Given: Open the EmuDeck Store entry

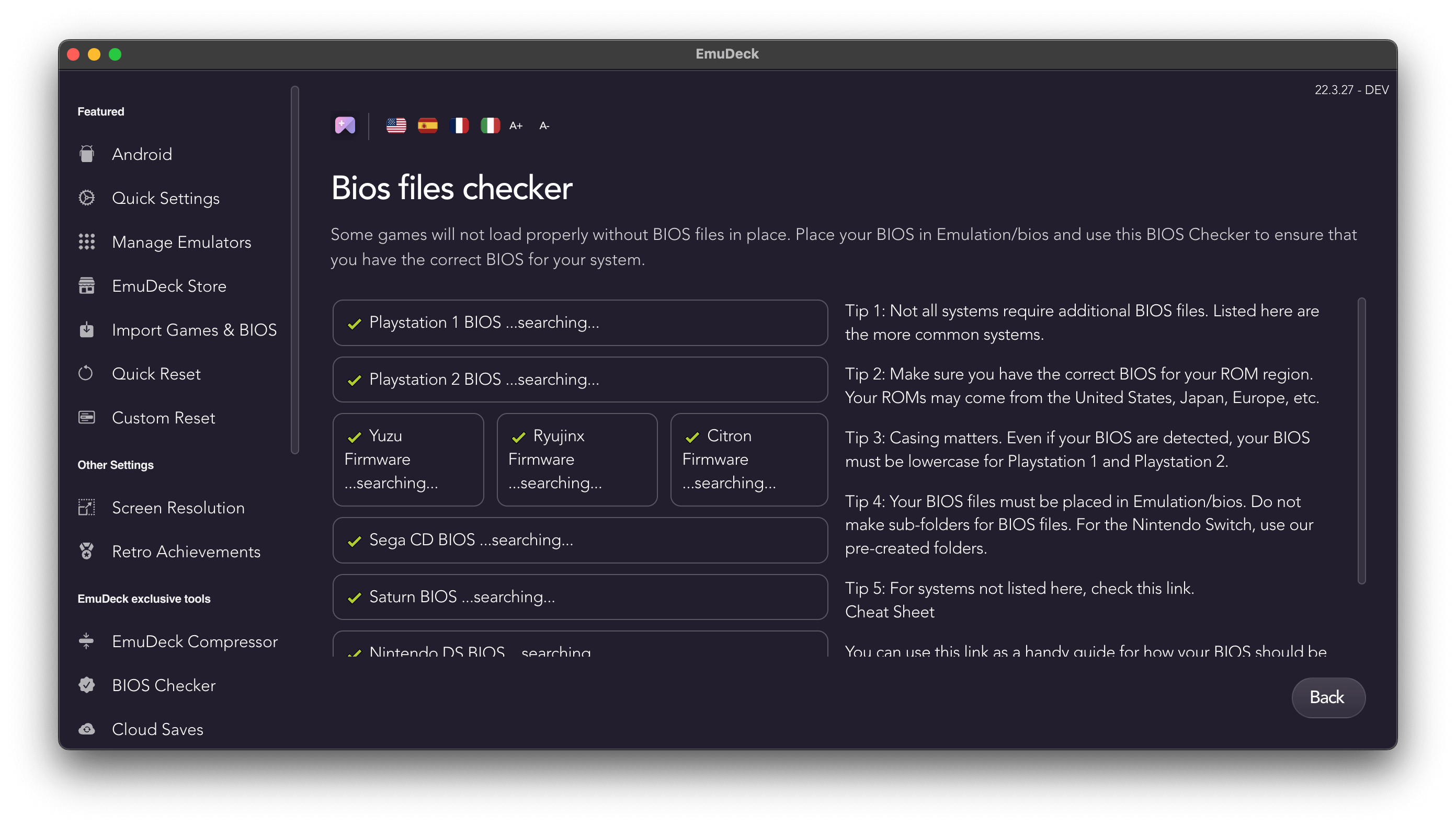Looking at the screenshot, I should [x=169, y=286].
